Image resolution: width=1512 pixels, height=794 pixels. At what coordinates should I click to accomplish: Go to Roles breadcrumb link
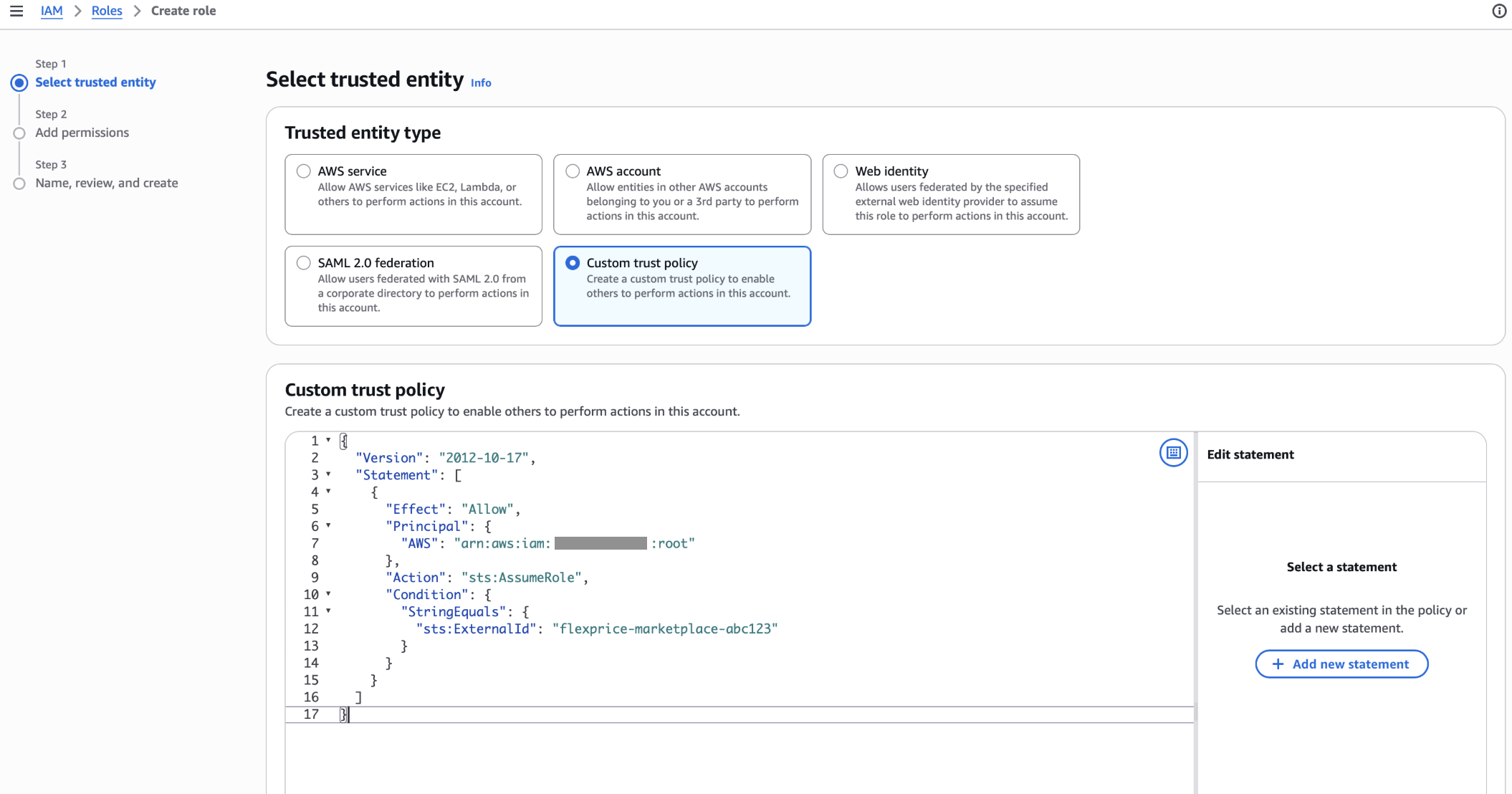[107, 11]
